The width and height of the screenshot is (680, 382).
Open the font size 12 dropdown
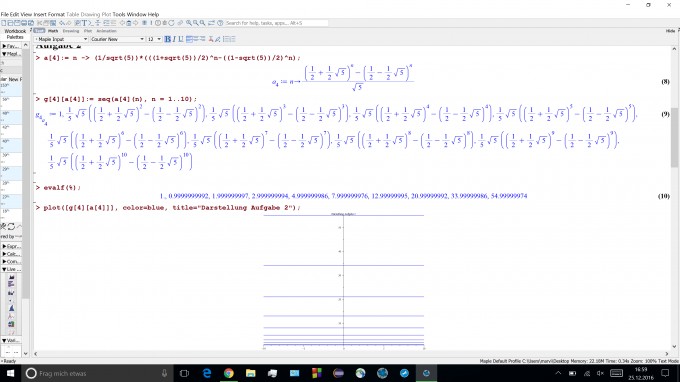pos(154,39)
